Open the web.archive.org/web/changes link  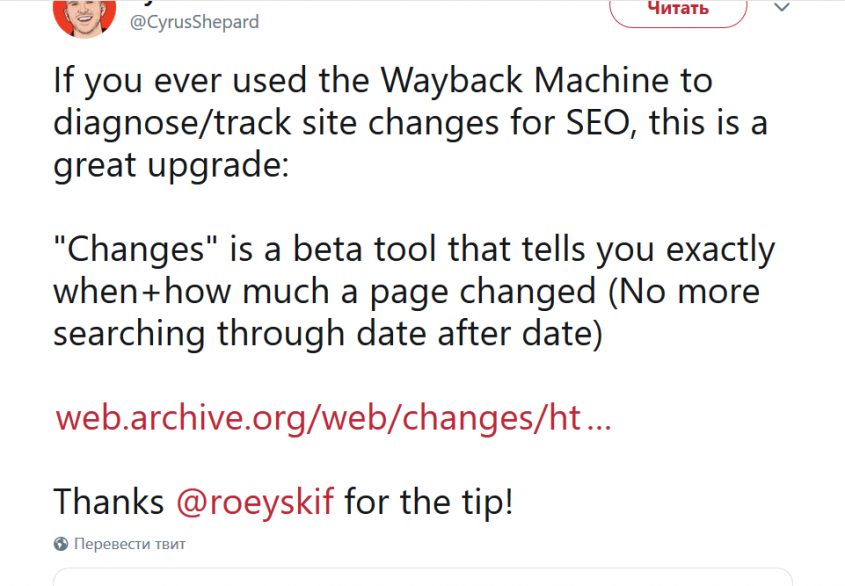coord(332,417)
